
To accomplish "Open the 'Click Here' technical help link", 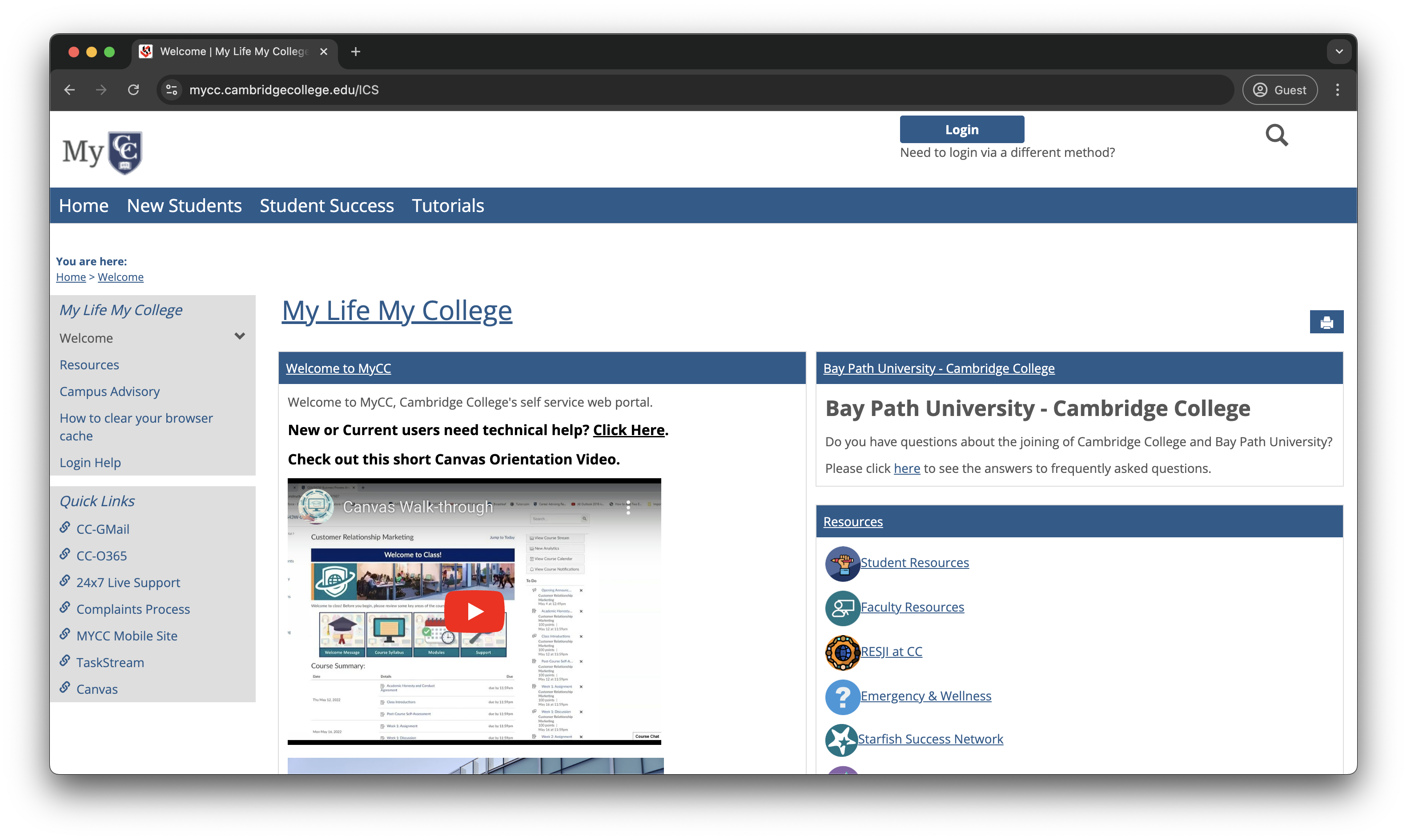I will point(628,430).
